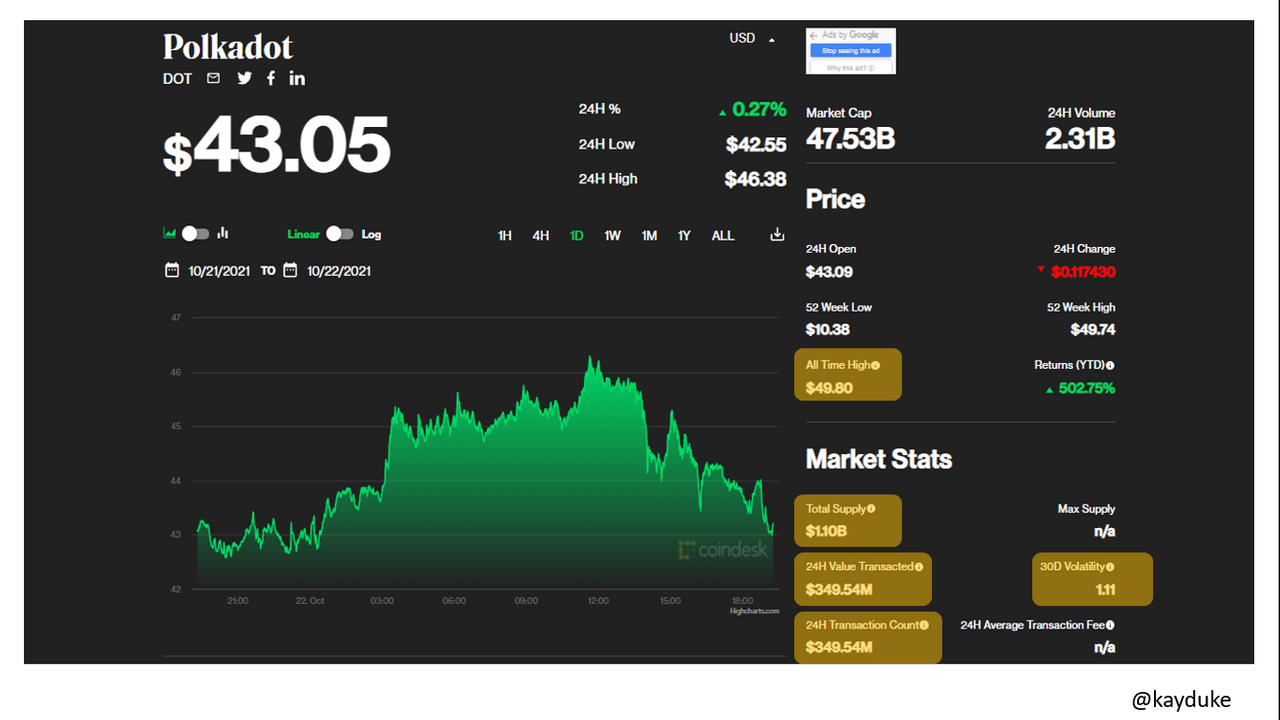Click the 24H Change value in red

coord(1083,272)
